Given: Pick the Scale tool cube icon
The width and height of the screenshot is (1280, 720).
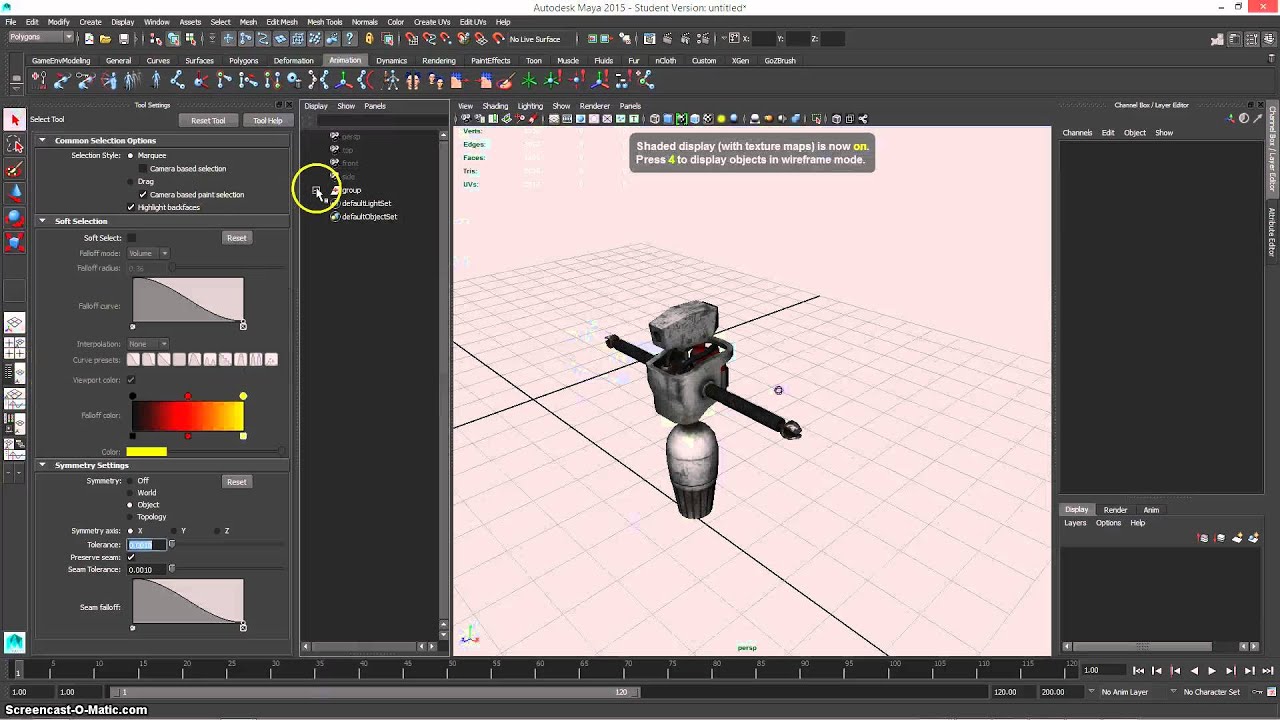Looking at the screenshot, I should pyautogui.click(x=14, y=242).
